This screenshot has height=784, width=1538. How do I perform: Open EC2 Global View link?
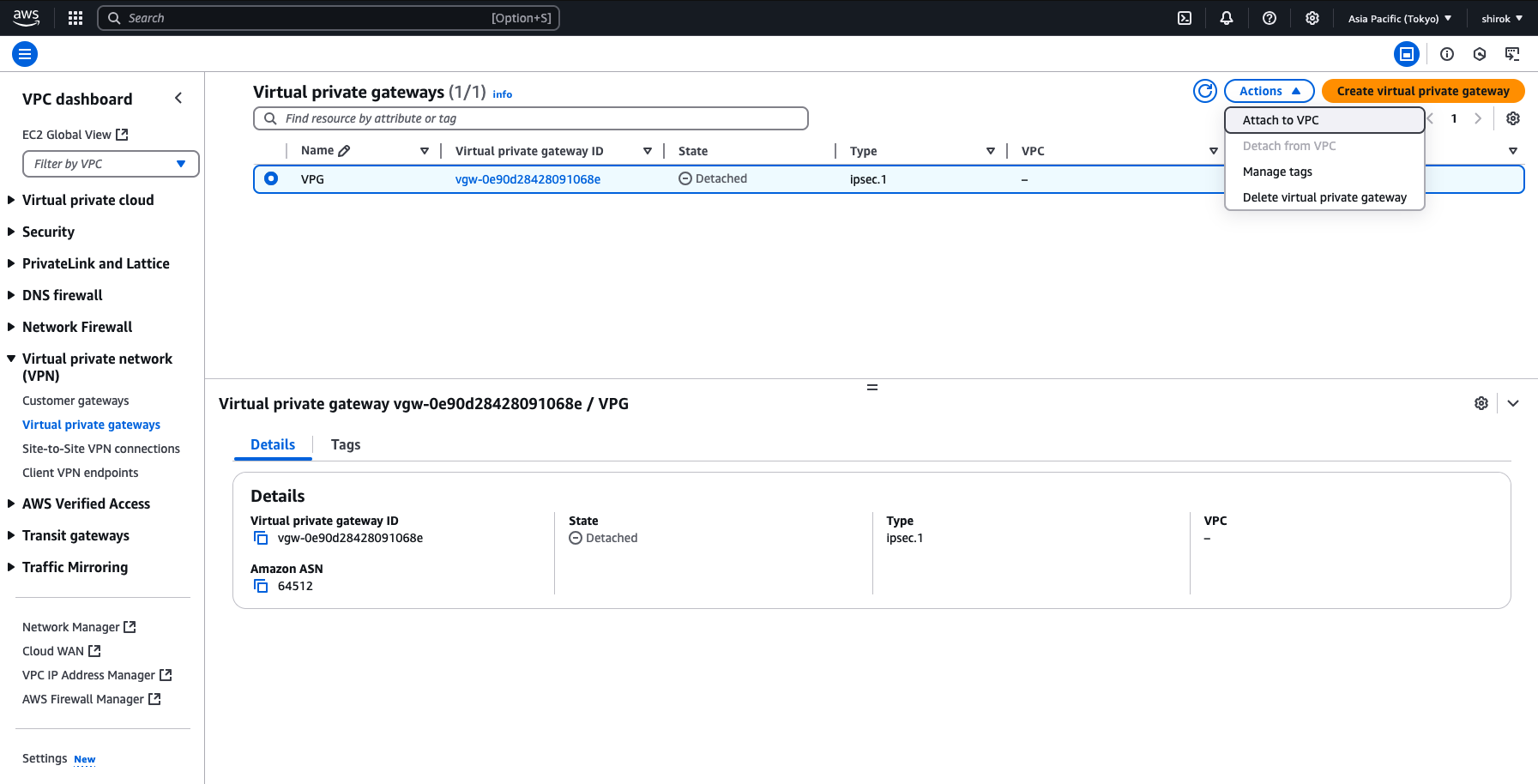coord(75,135)
